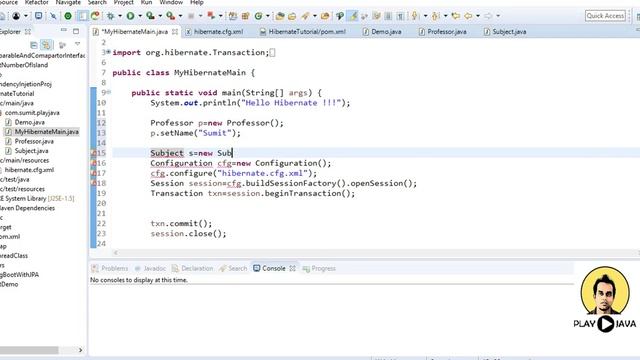Click the Next Annotation arrow icon
The width and height of the screenshot is (640, 360).
415,16
